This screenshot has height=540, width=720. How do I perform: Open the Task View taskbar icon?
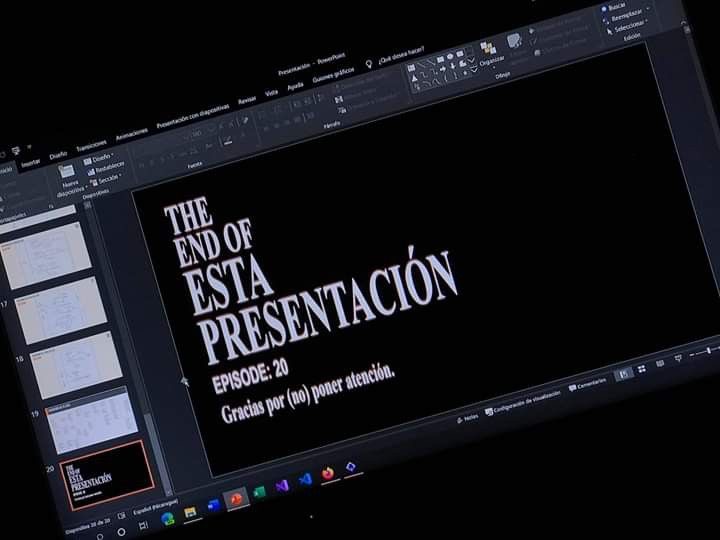(143, 525)
